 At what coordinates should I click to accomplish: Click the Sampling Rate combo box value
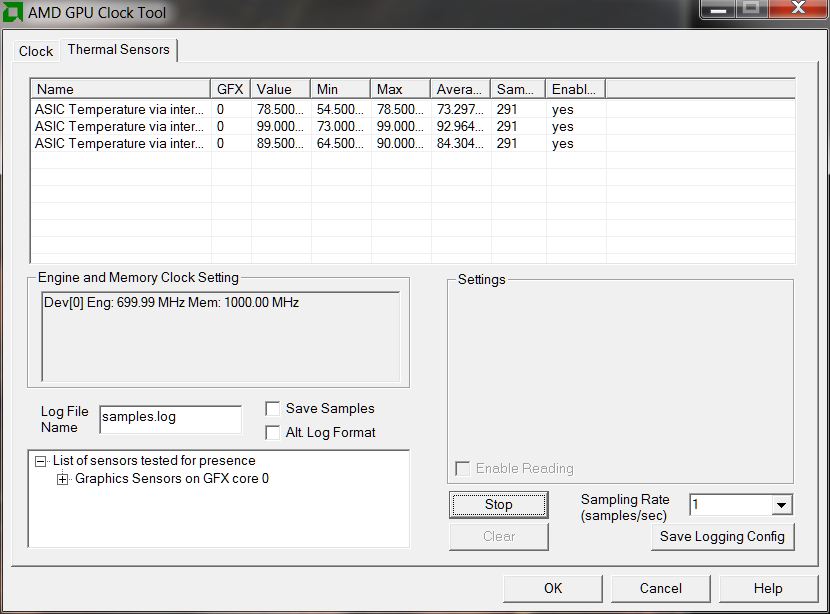[x=731, y=504]
